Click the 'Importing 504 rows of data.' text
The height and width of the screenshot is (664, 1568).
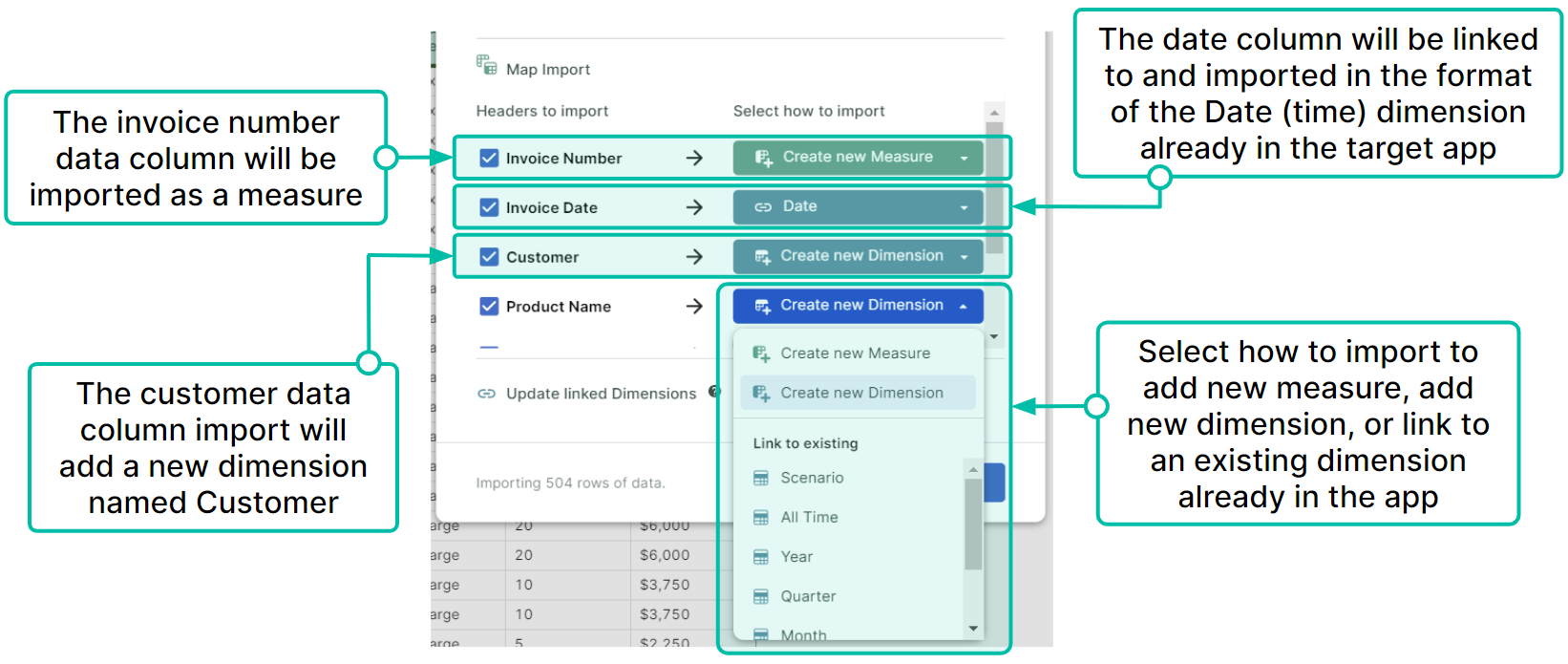pyautogui.click(x=570, y=483)
